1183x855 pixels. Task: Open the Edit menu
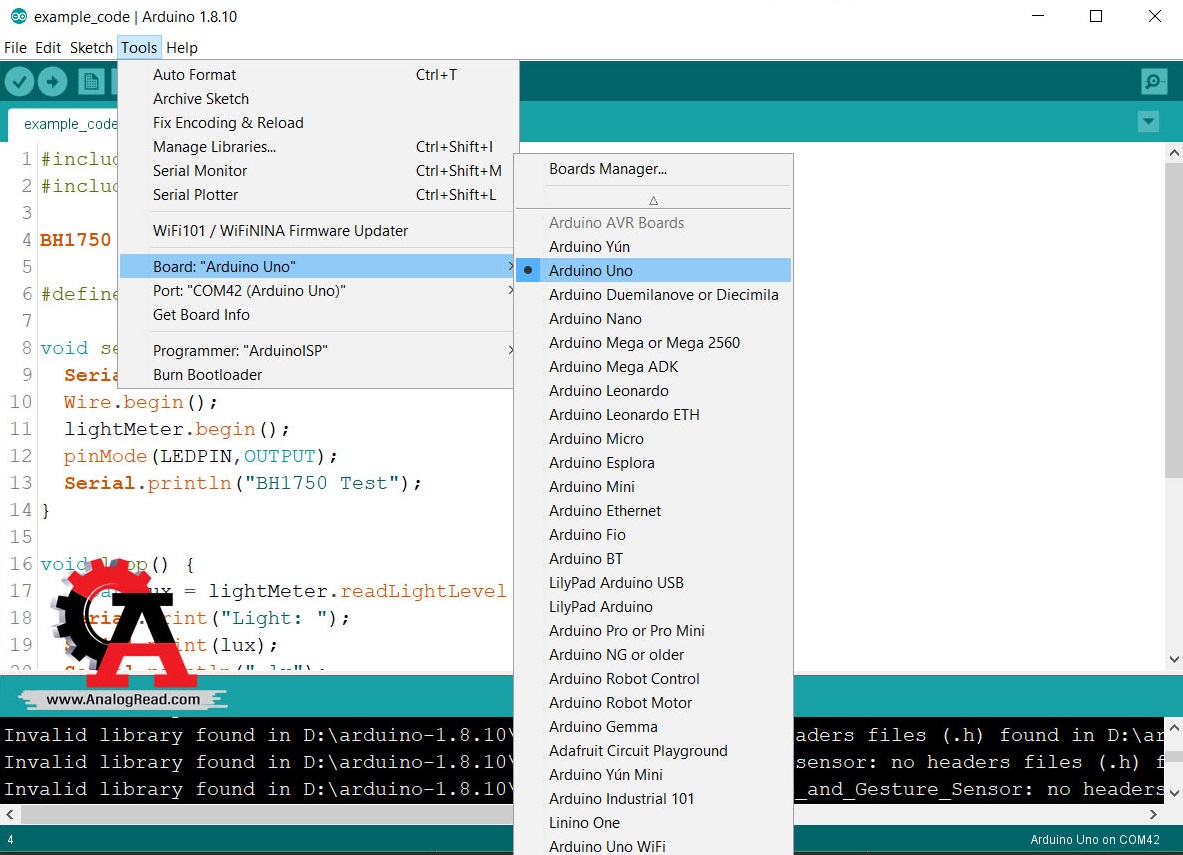pyautogui.click(x=48, y=48)
